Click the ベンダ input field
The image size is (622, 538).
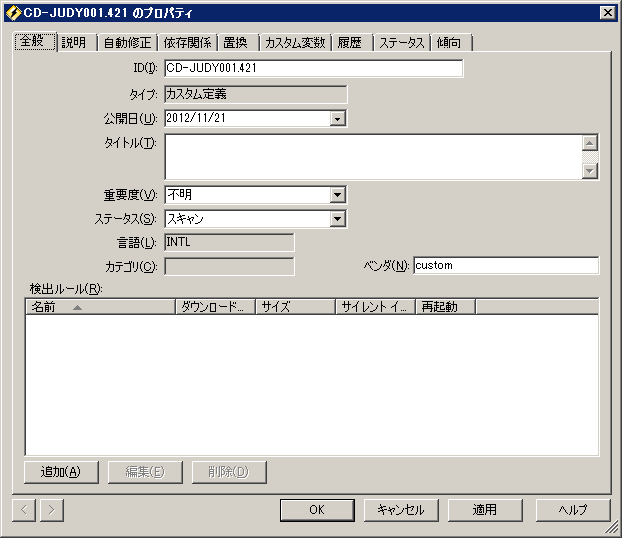(x=505, y=266)
